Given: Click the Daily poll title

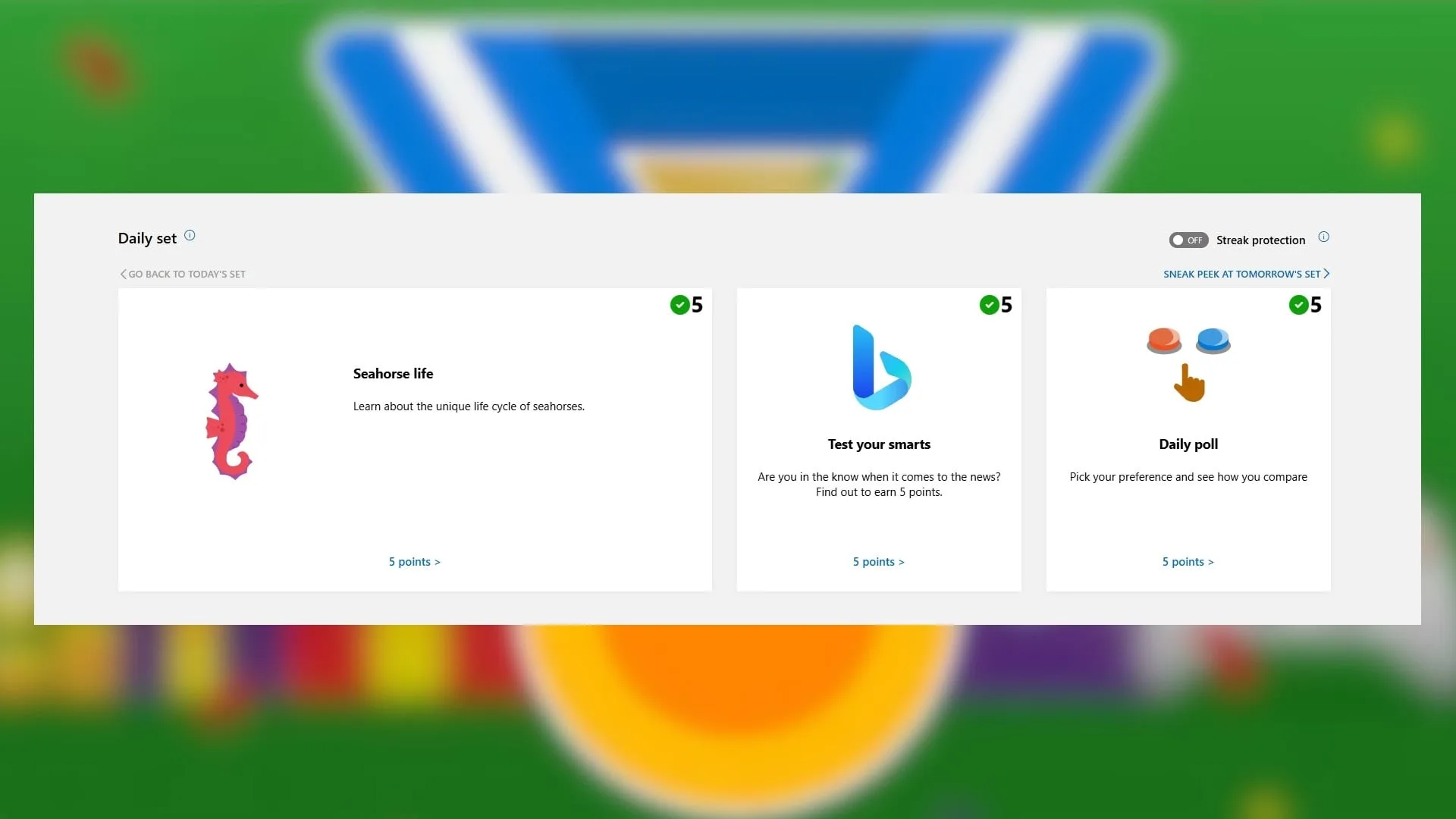Looking at the screenshot, I should (x=1188, y=444).
